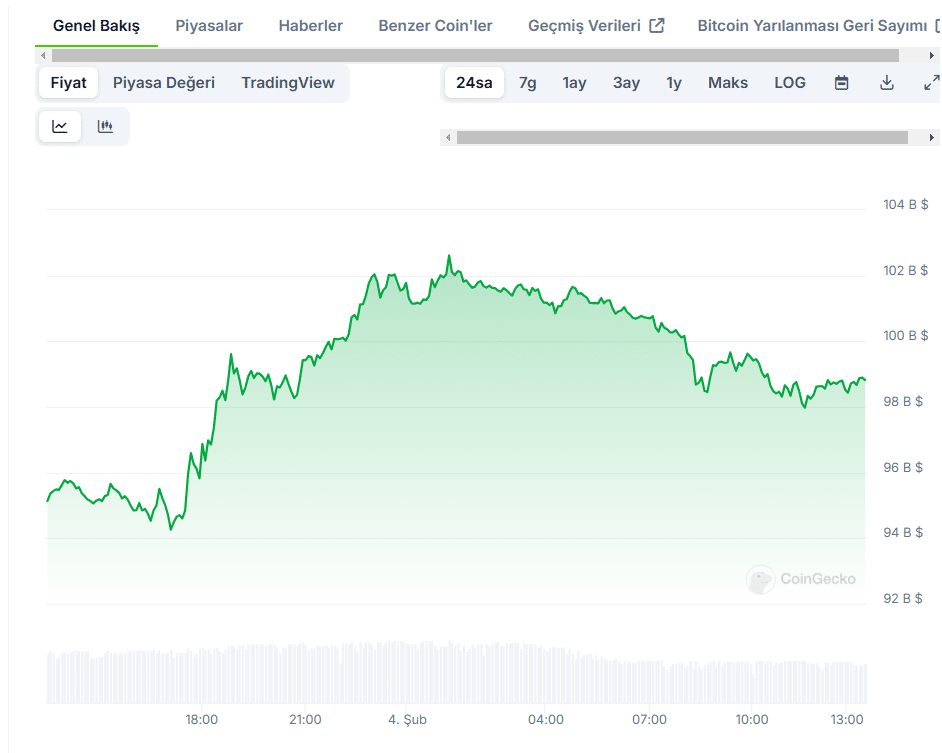Switch to candlestick chart icon
Screen dimensions: 942x753
pyautogui.click(x=105, y=127)
